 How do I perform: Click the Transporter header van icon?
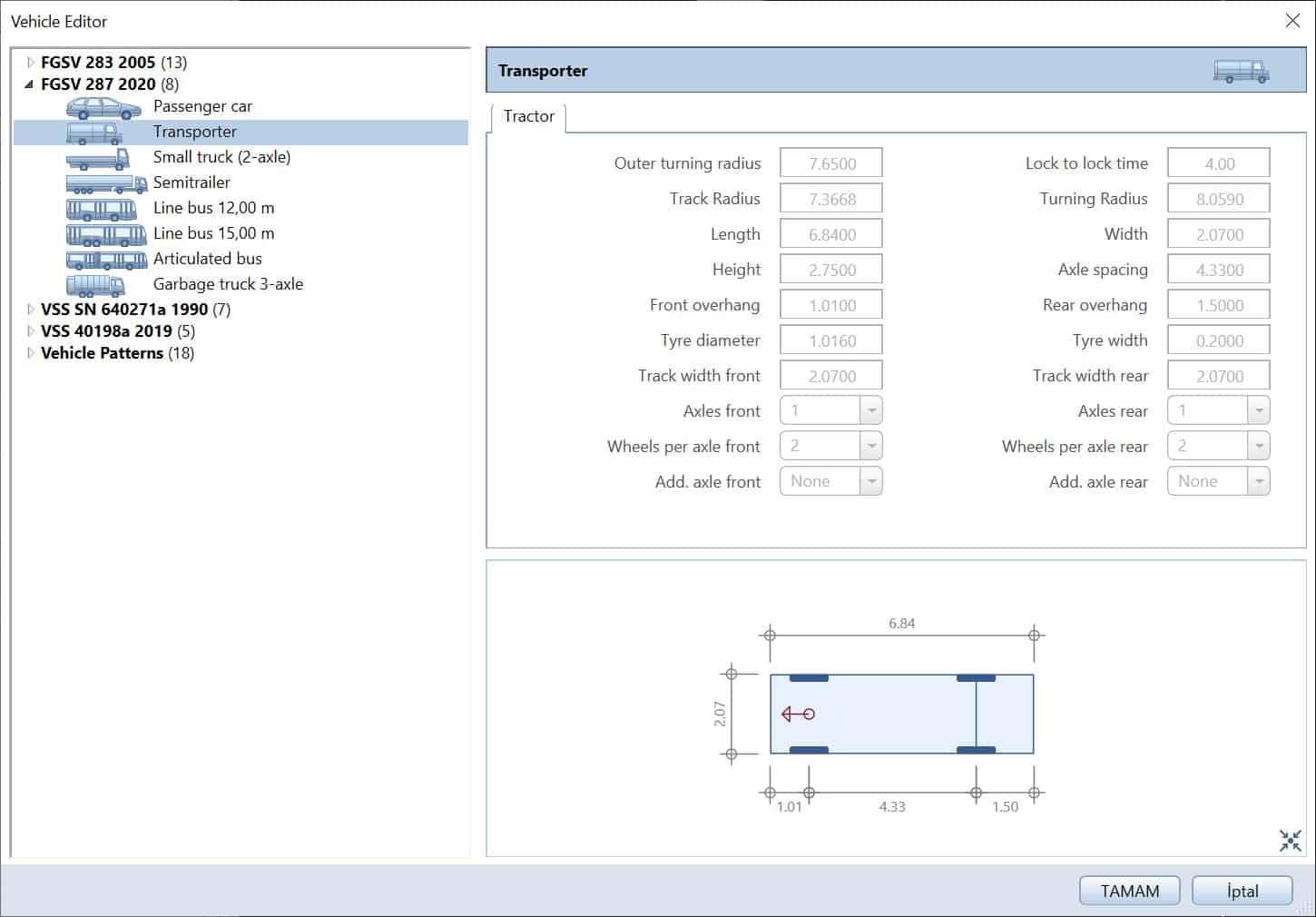(x=1241, y=71)
